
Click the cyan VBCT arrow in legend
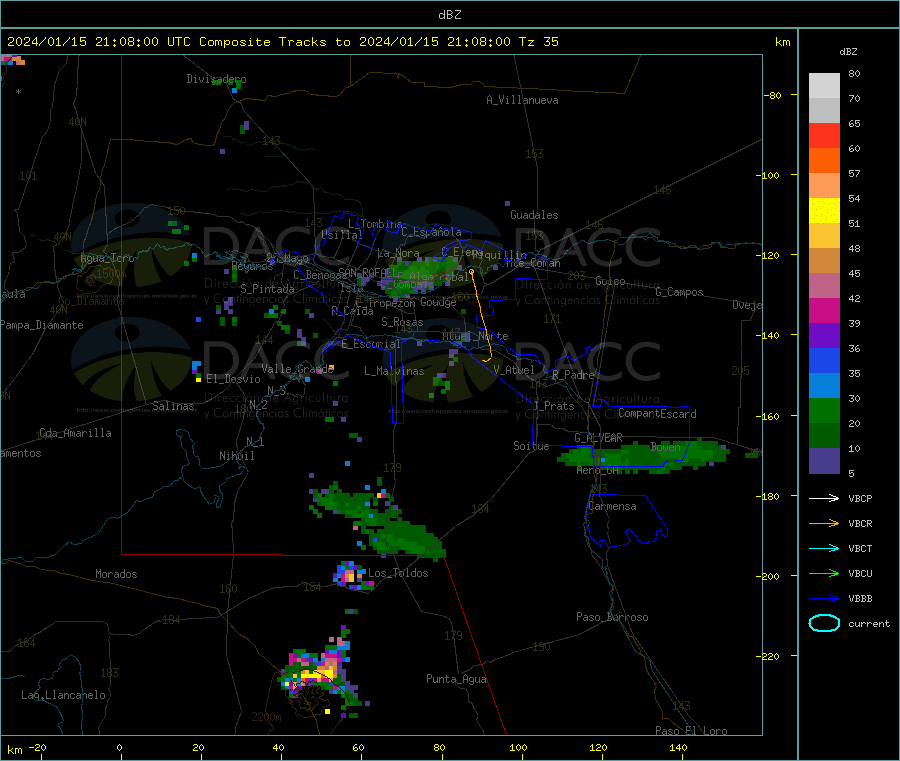[x=824, y=549]
